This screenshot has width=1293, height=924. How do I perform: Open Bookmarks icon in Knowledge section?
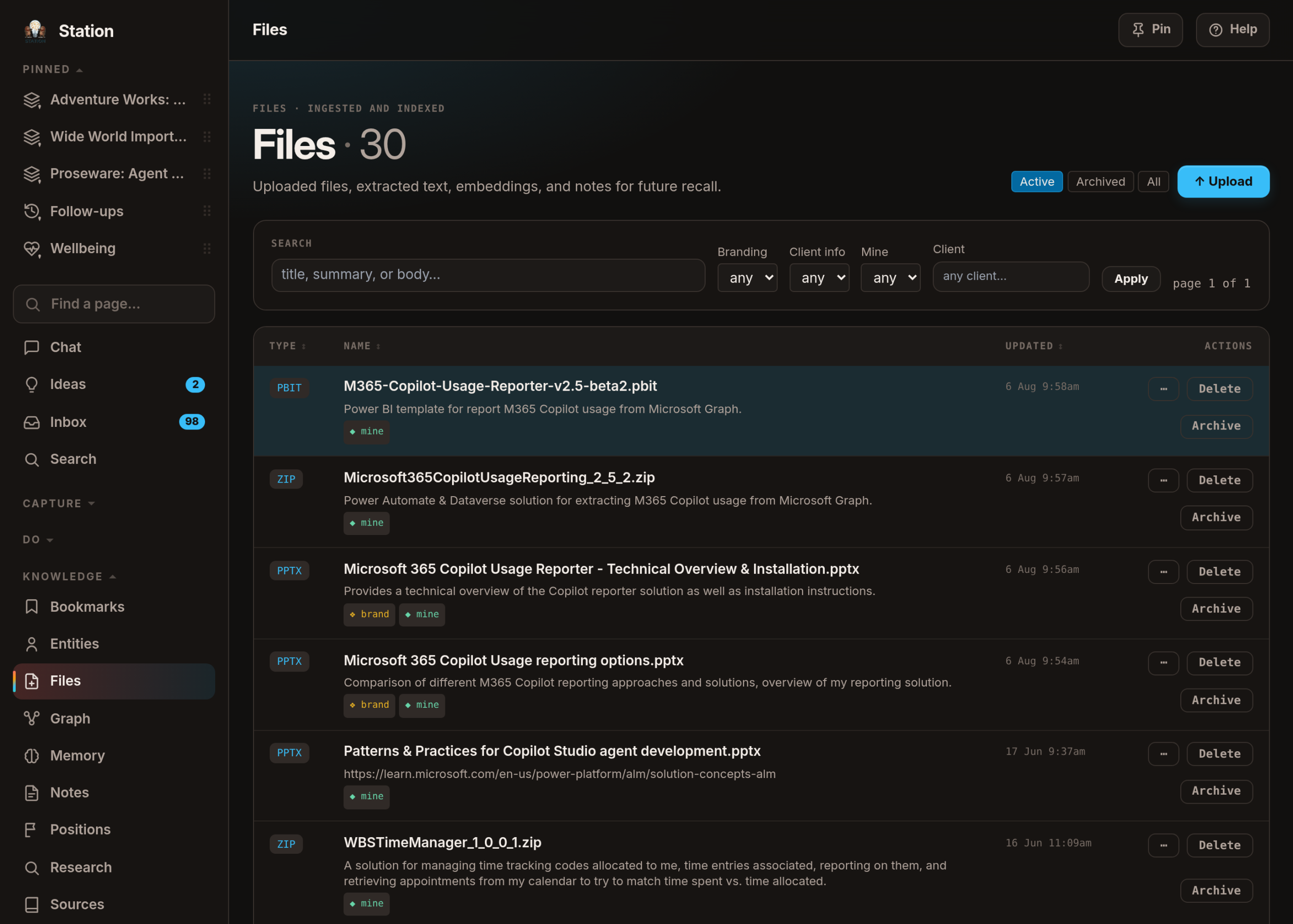point(32,607)
